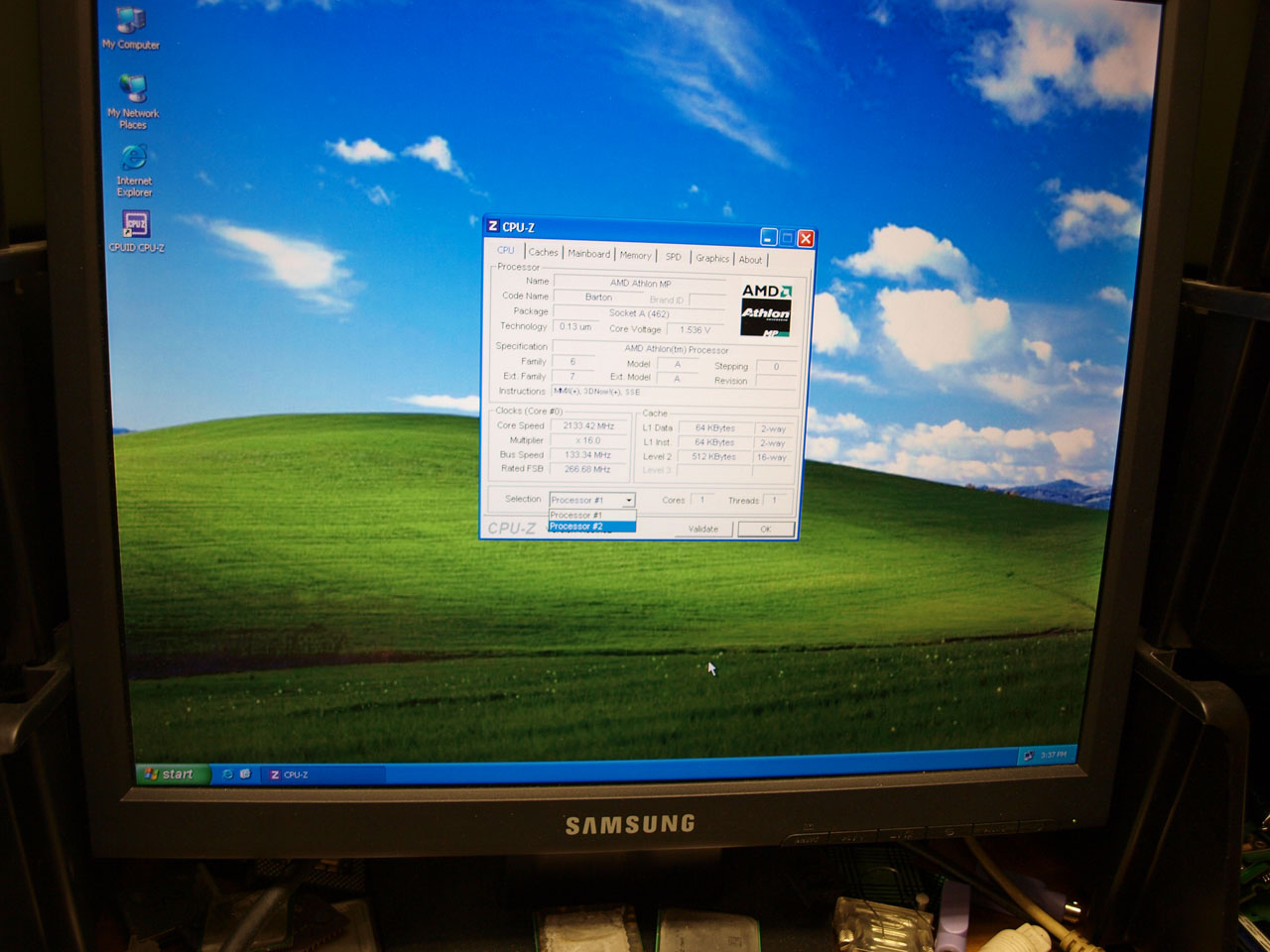Open the Mainboard tab
The image size is (1270, 952).
[588, 254]
